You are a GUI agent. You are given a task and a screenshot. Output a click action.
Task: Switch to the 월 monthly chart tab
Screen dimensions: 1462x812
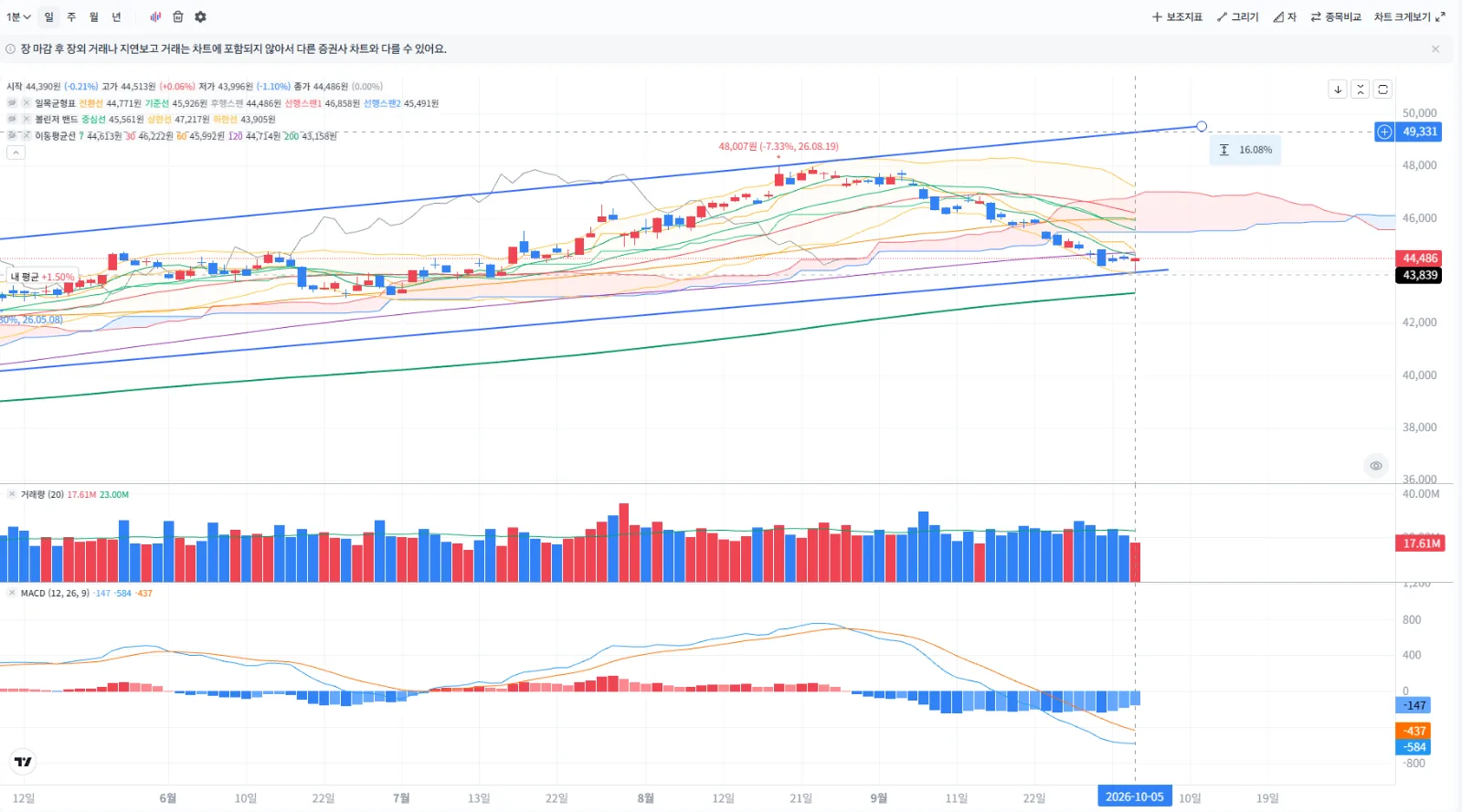click(94, 16)
